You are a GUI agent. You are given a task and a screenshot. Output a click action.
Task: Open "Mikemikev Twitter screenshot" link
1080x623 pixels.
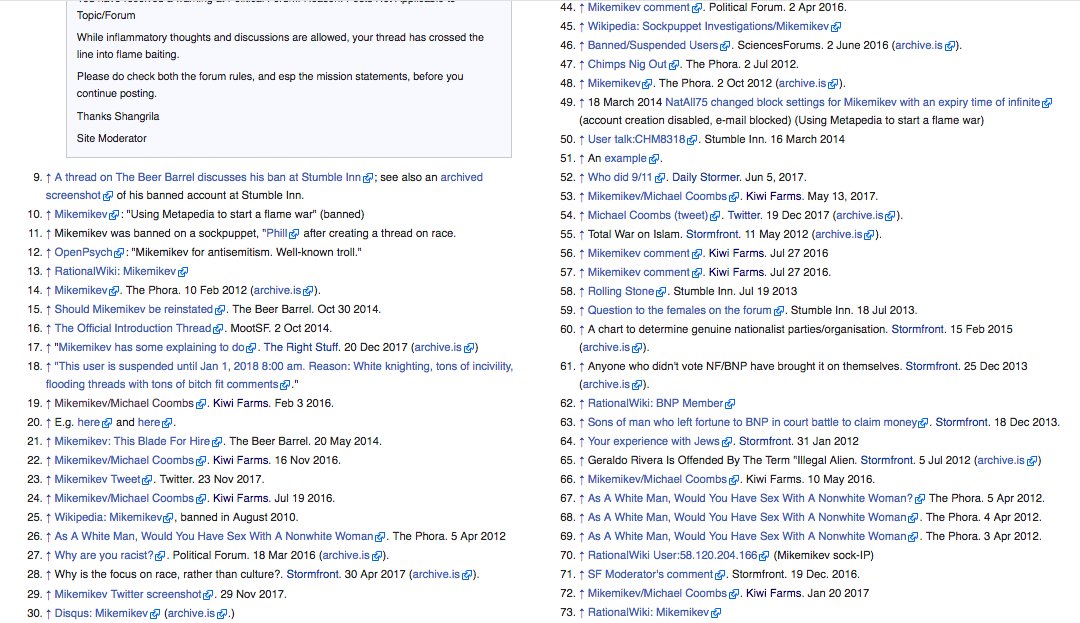pos(128,594)
